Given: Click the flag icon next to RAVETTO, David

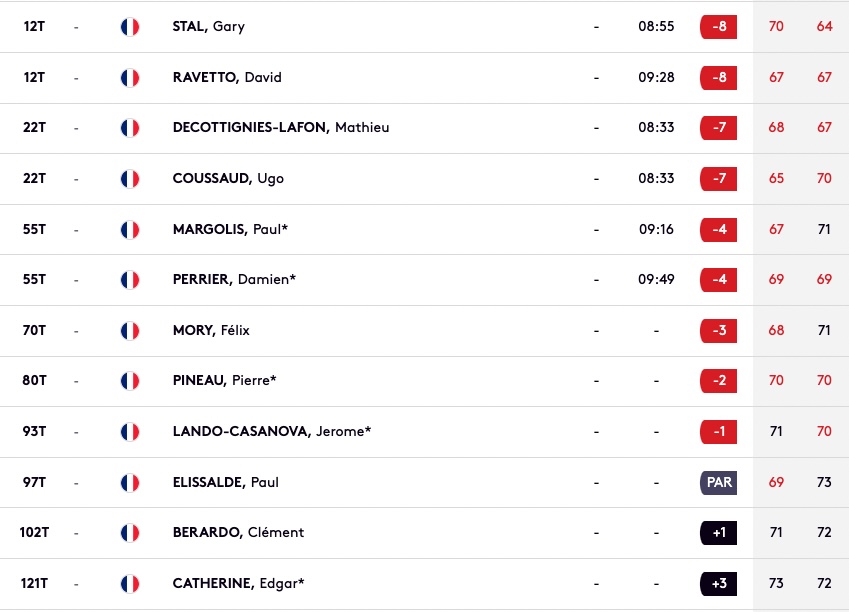Looking at the screenshot, I should coord(130,77).
